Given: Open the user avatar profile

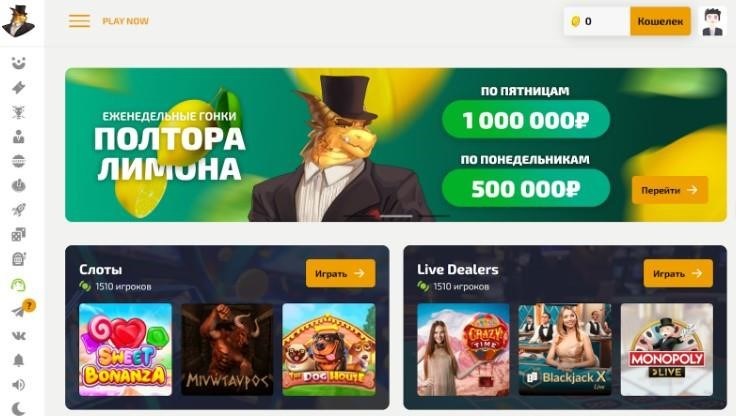Looking at the screenshot, I should click(x=712, y=21).
